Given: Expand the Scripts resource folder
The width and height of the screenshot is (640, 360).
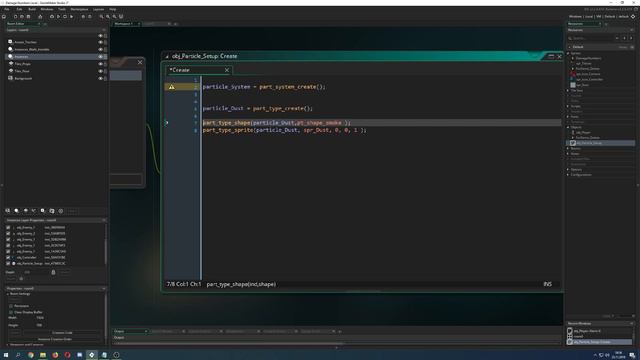Looking at the screenshot, I should point(568,106).
